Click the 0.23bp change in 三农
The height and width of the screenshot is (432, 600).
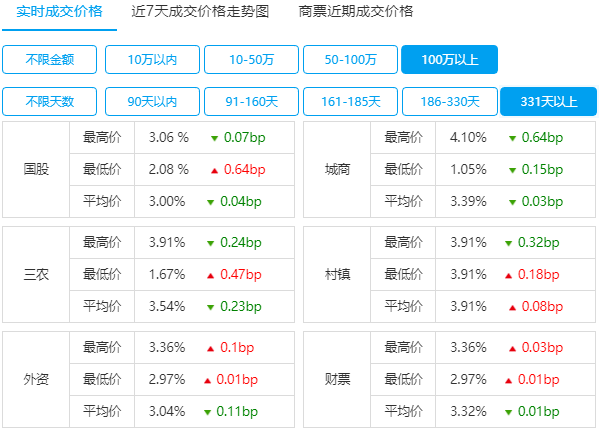coord(241,306)
